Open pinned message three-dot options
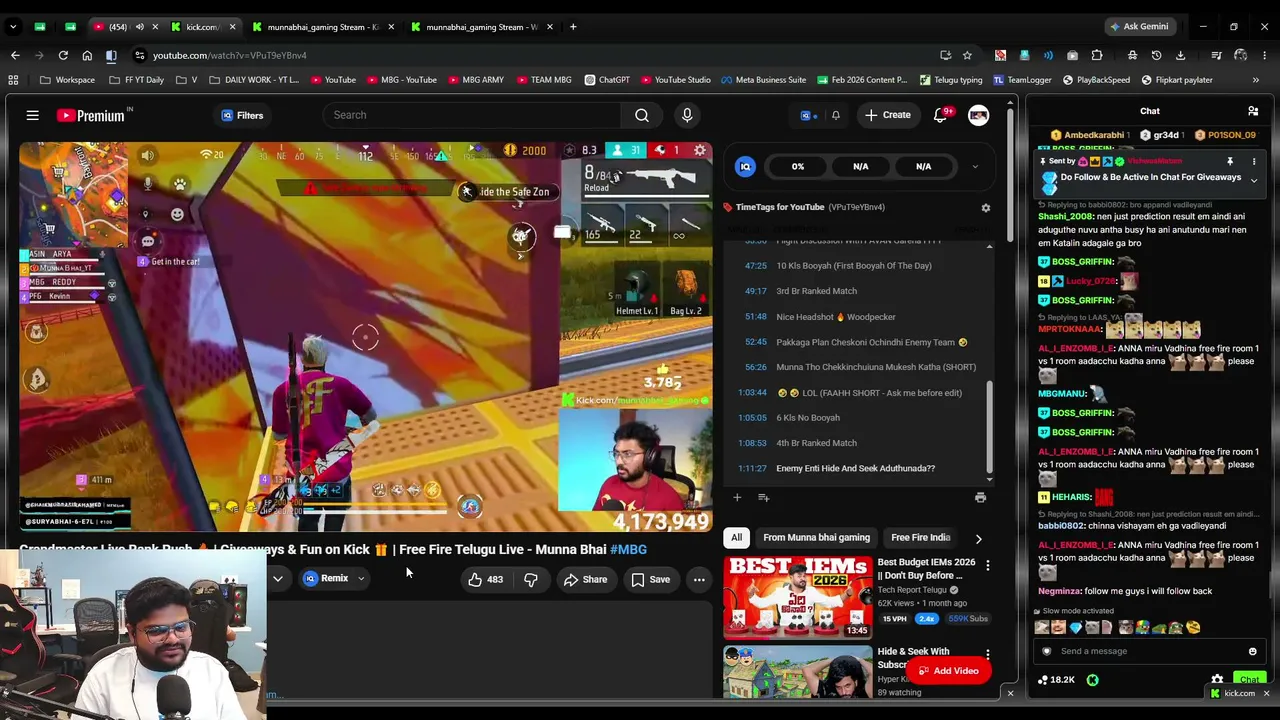1280x720 pixels. coord(1254,161)
